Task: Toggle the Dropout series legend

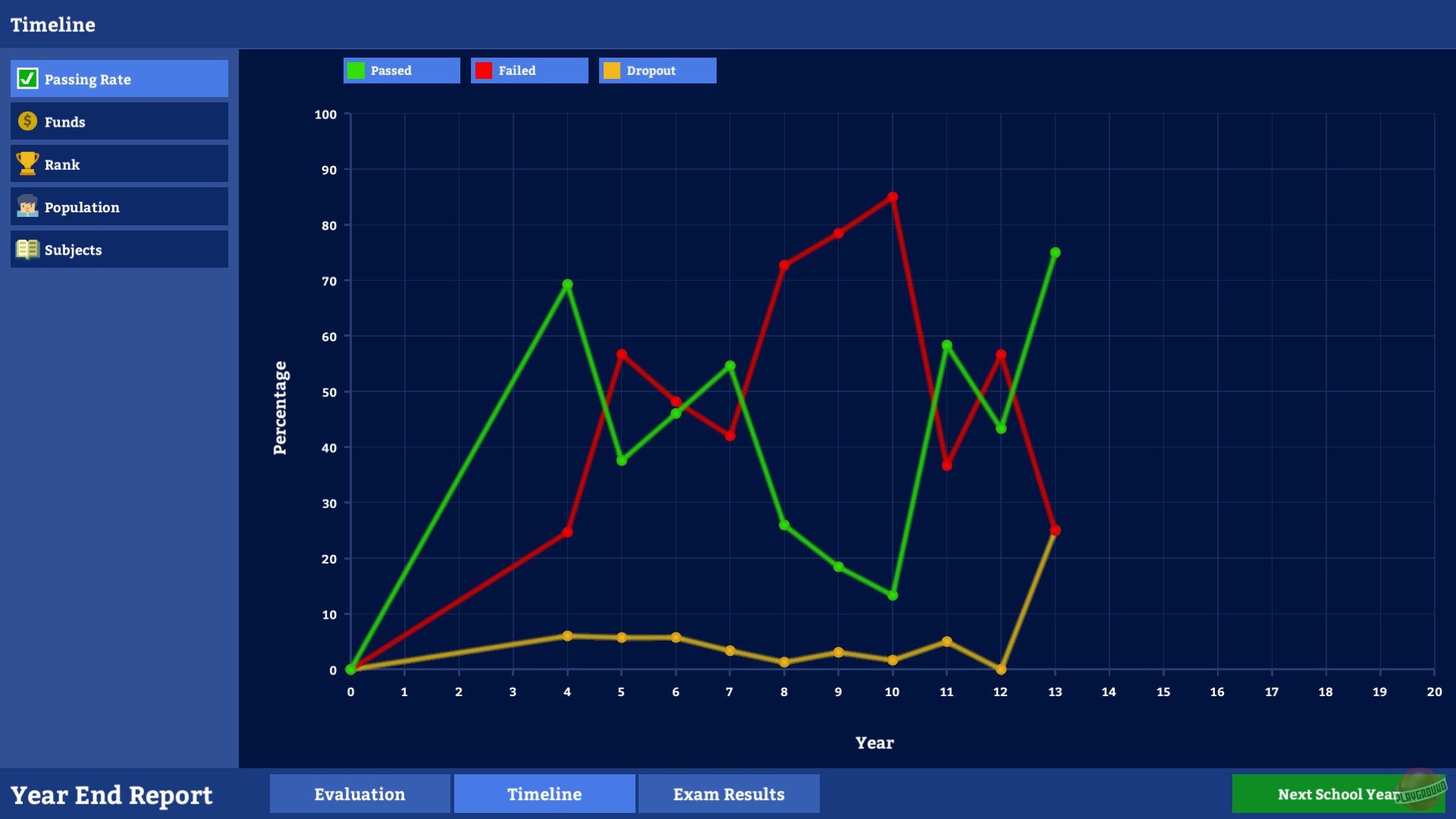Action: pyautogui.click(x=657, y=71)
